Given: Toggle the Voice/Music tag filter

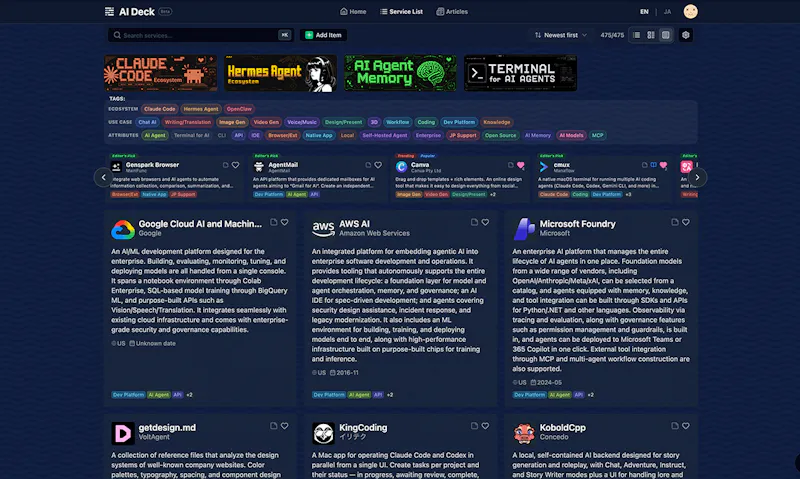Looking at the screenshot, I should (x=302, y=122).
